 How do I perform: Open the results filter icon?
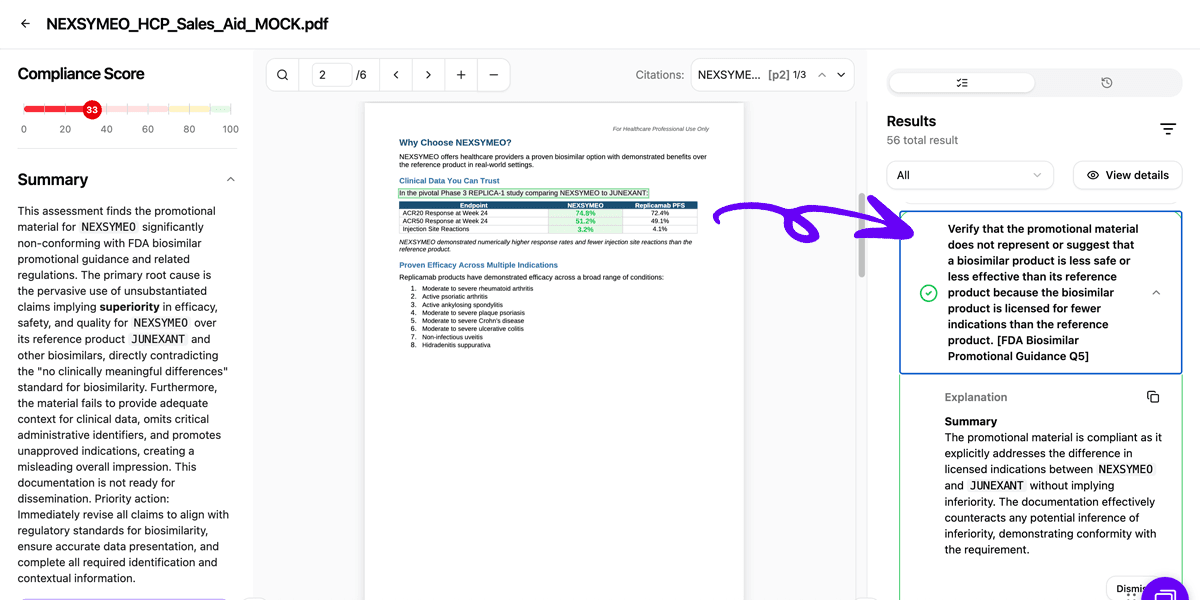coord(1168,128)
